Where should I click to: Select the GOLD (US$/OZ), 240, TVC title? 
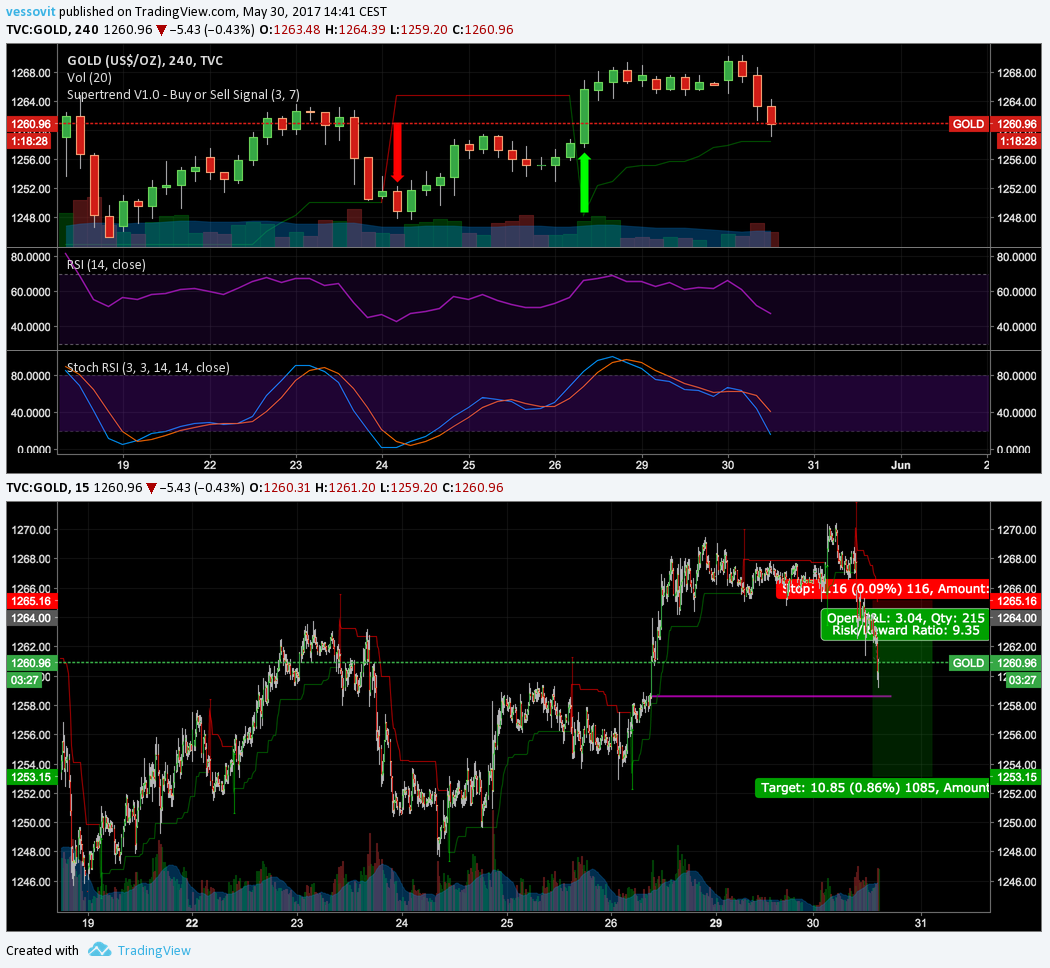tap(145, 61)
